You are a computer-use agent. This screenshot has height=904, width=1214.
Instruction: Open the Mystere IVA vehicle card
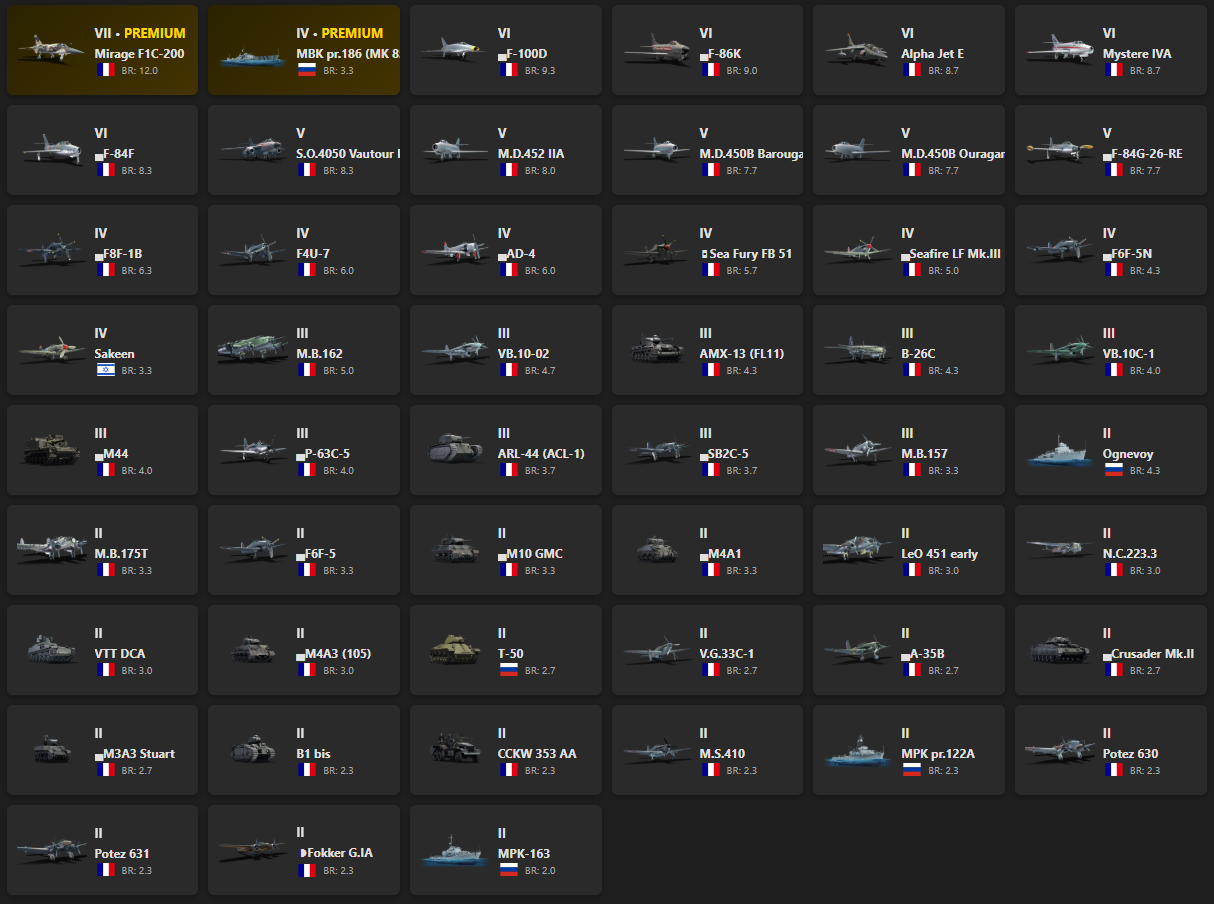(1110, 50)
